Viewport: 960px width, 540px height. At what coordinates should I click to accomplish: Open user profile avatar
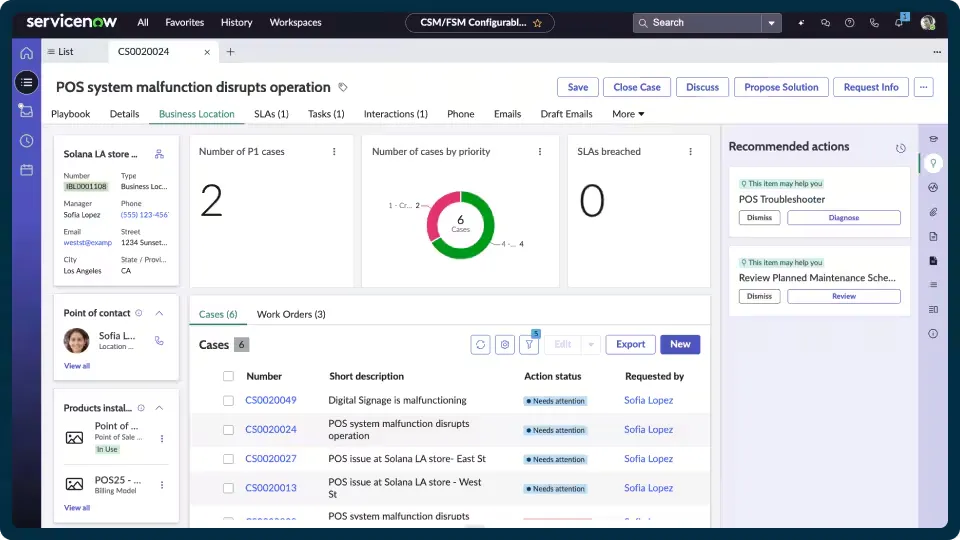(x=928, y=23)
